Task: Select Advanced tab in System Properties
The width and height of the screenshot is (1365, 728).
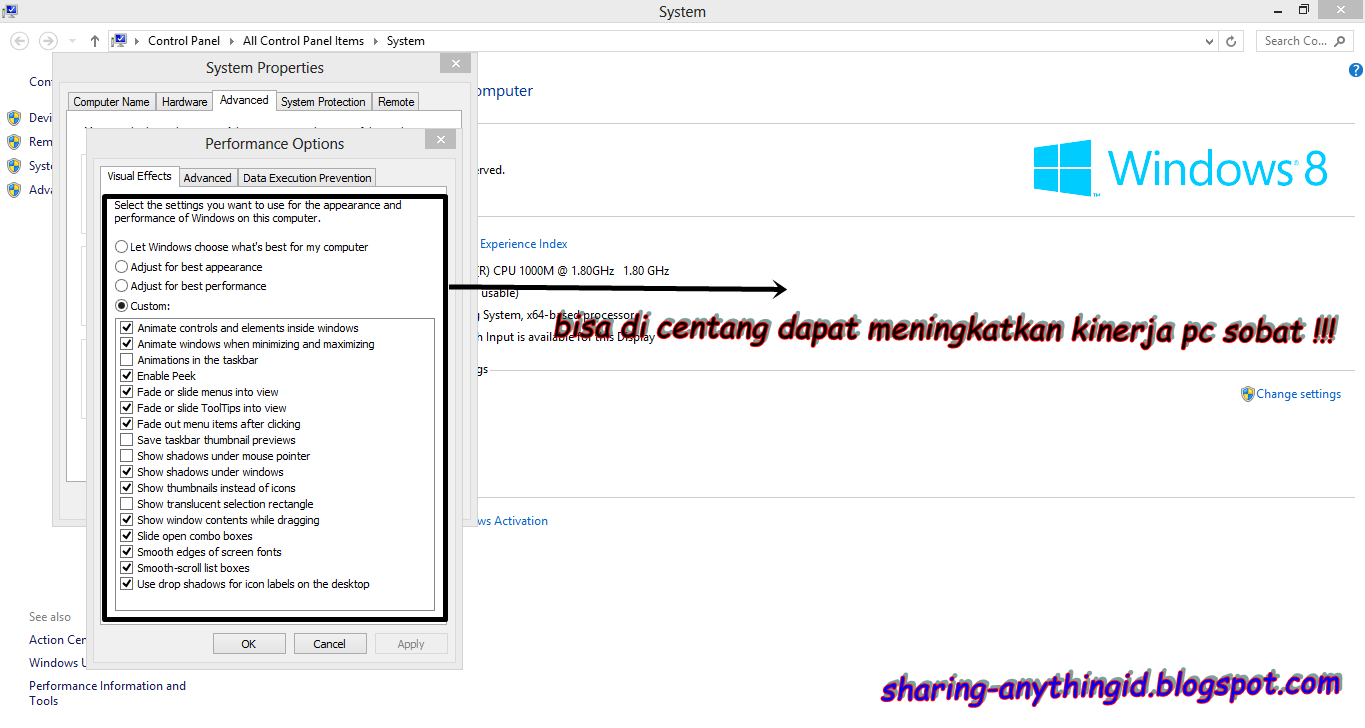Action: coord(244,100)
